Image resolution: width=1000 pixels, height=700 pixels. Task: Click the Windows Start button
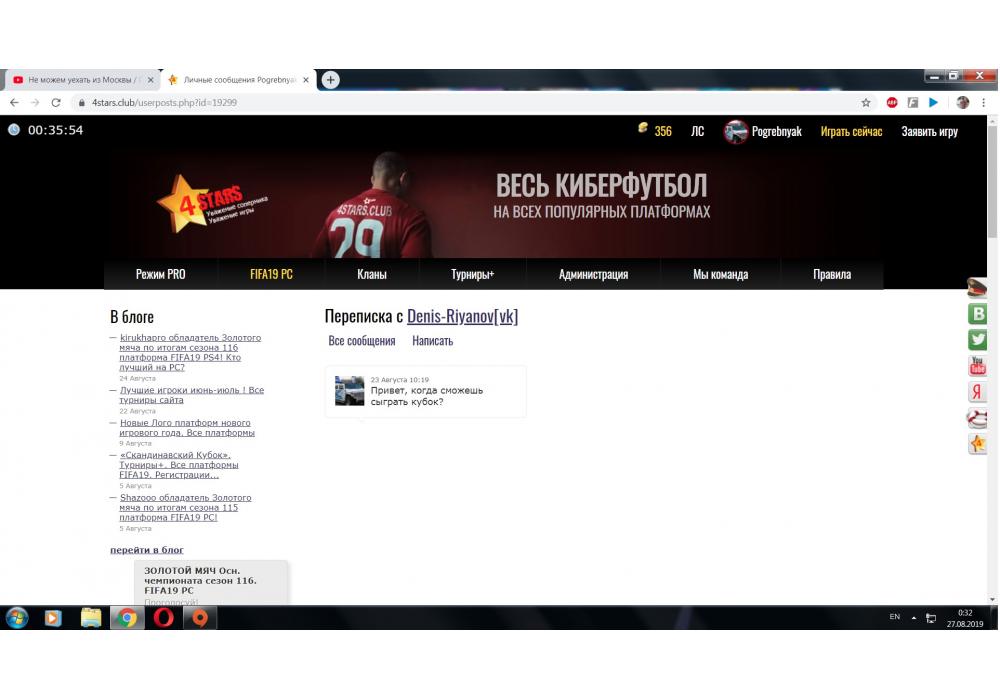(x=17, y=618)
